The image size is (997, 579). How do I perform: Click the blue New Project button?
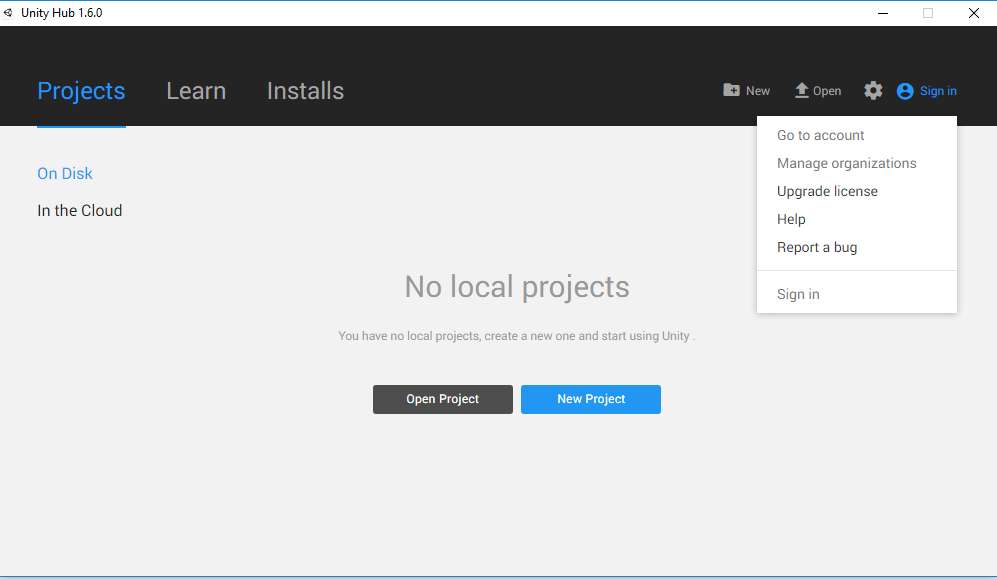click(591, 399)
